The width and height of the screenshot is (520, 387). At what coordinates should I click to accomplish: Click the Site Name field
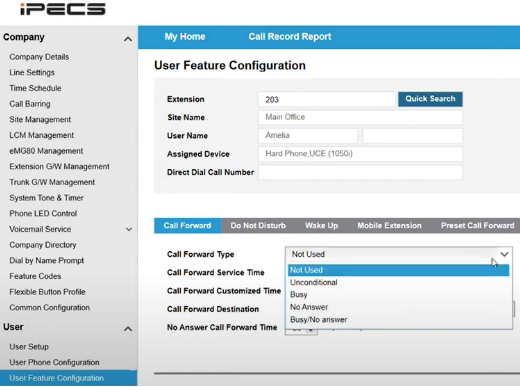click(360, 117)
